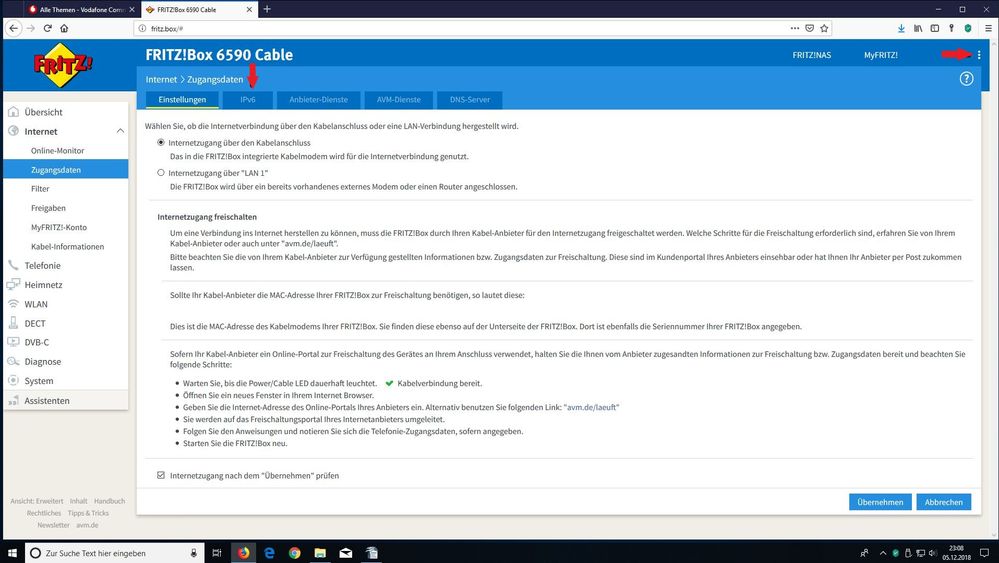Screen dimensions: 999x563
Task: Click the Windows search box
Action: [115, 553]
